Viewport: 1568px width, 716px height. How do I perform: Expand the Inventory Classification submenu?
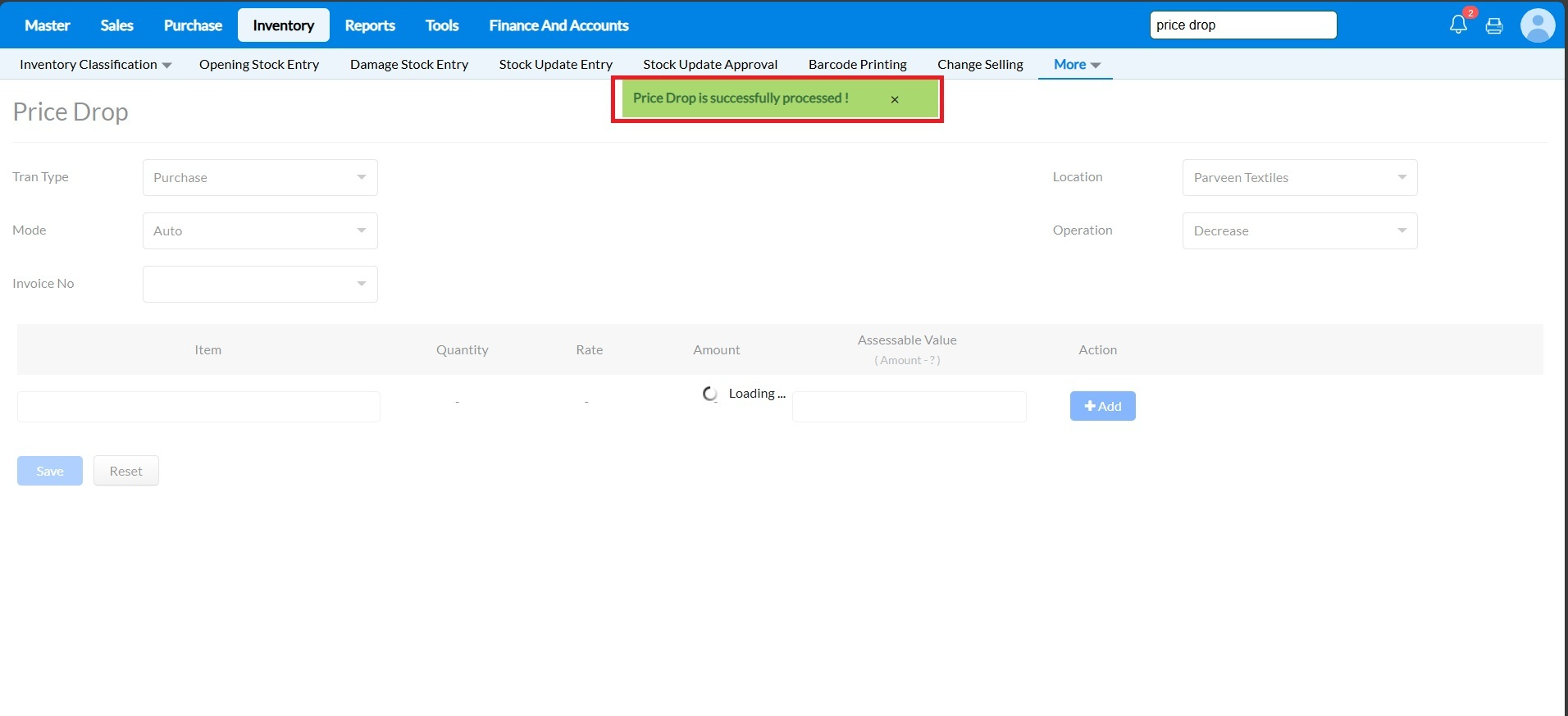[95, 64]
